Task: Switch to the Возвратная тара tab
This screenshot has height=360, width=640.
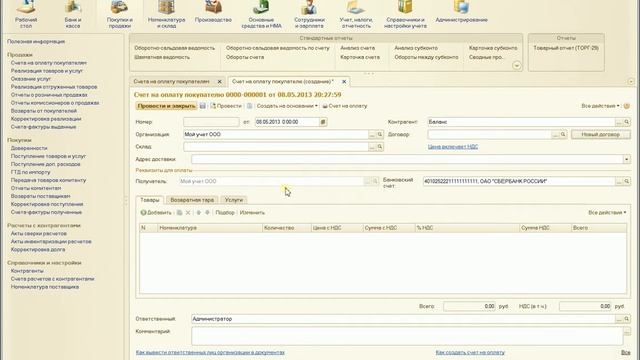Action: (x=192, y=200)
